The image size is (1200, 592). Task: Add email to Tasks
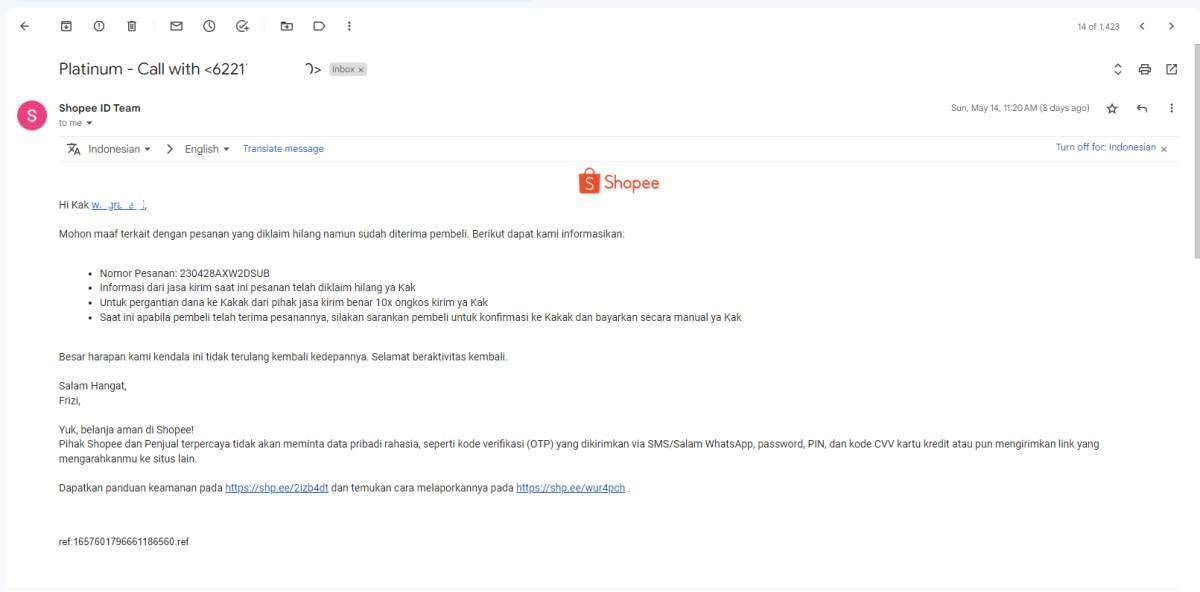pos(242,26)
